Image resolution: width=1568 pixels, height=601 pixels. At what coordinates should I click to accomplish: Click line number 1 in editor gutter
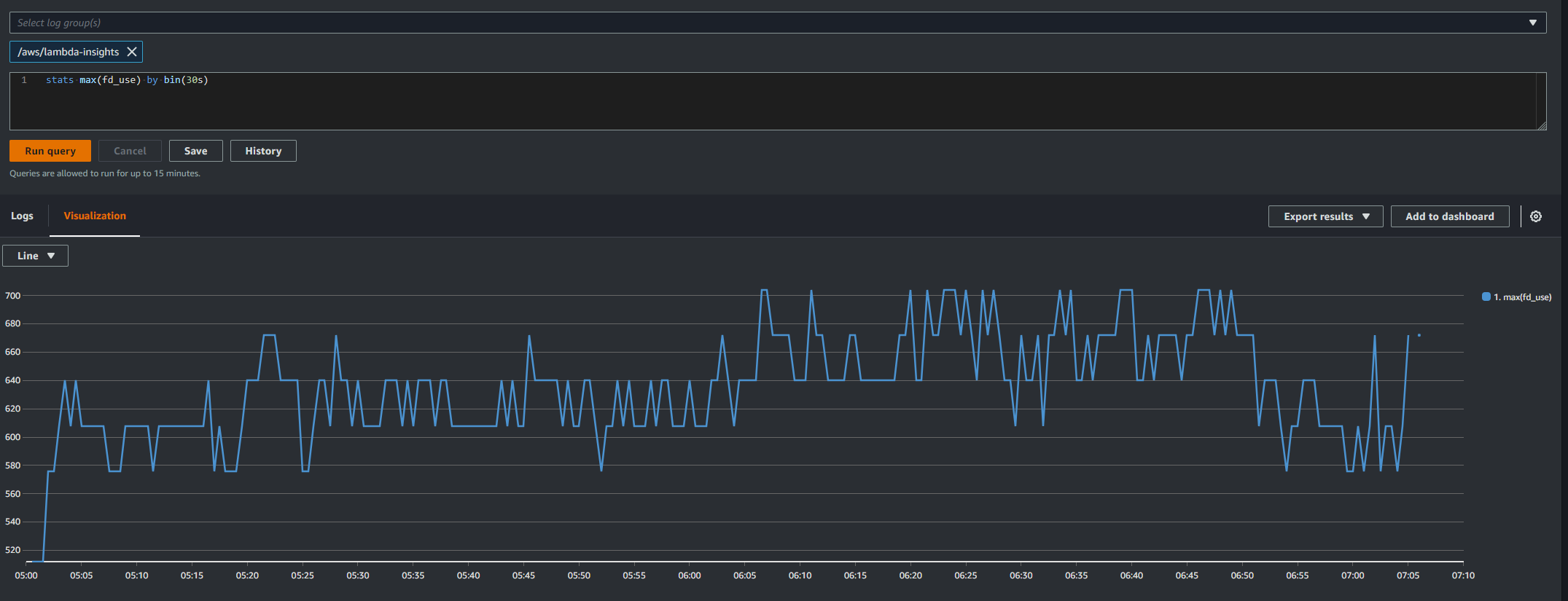click(x=24, y=80)
